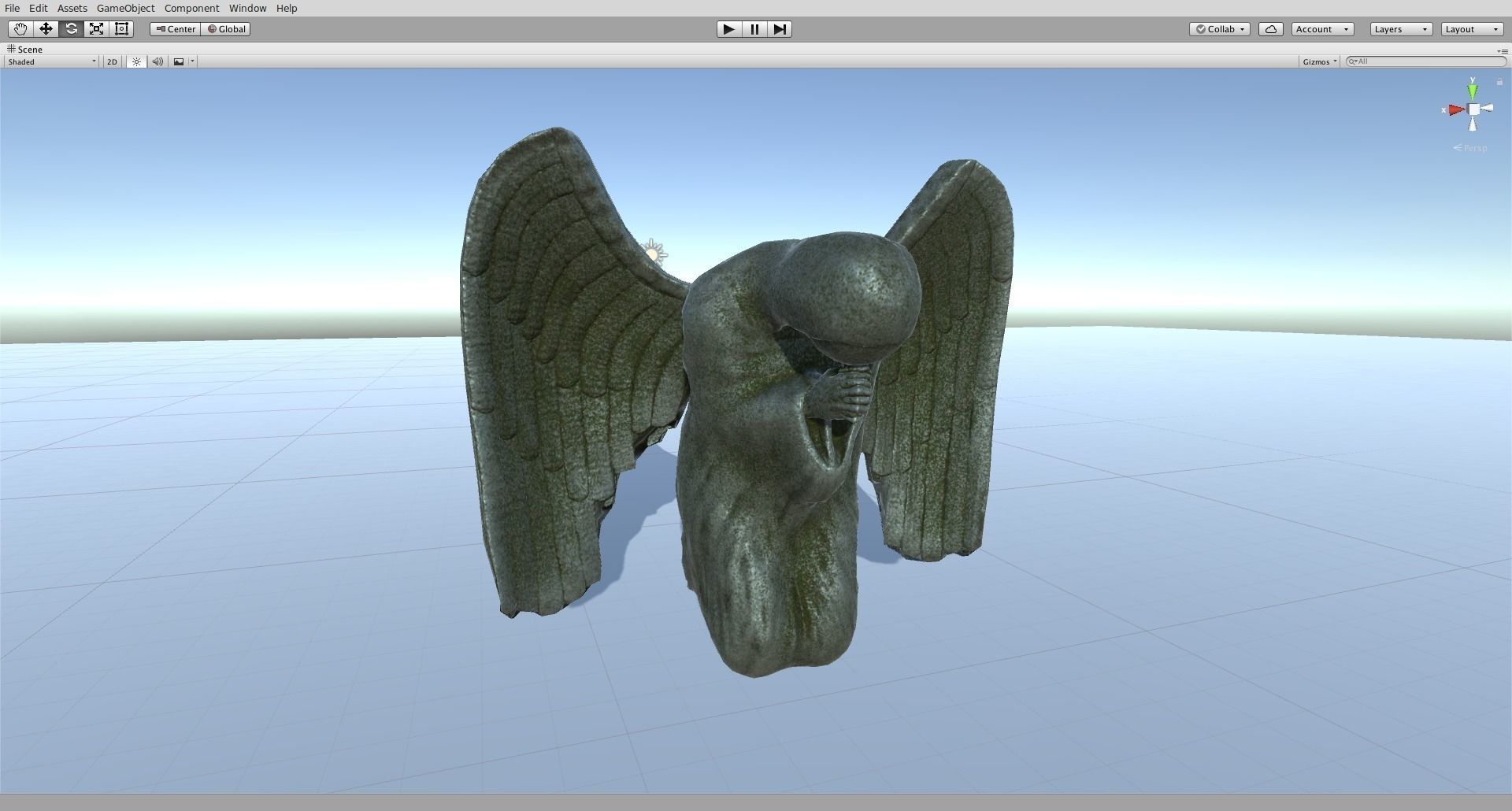Select the Rotate tool
1512x811 pixels.
(71, 29)
